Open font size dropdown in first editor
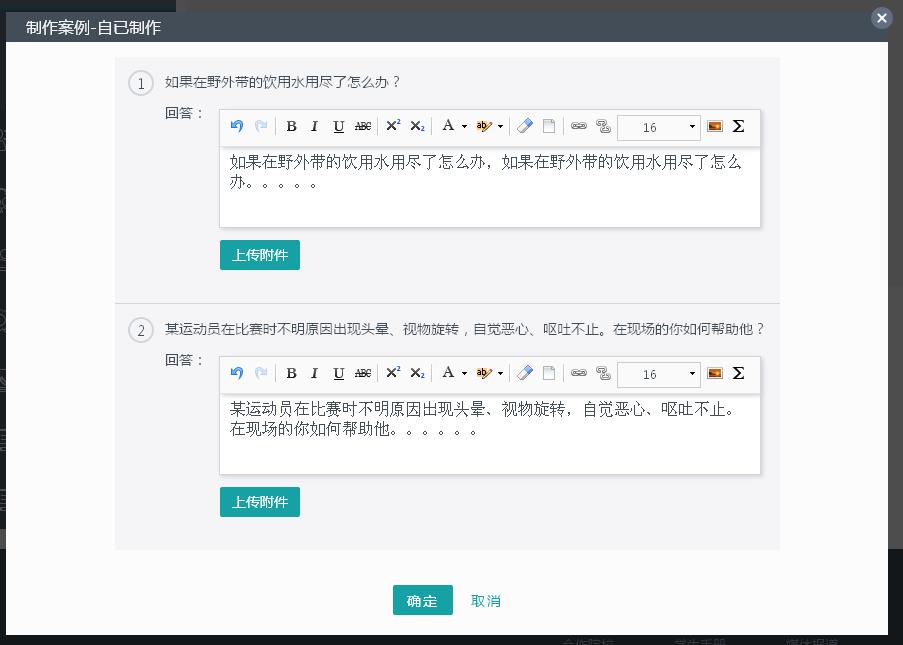 [660, 127]
